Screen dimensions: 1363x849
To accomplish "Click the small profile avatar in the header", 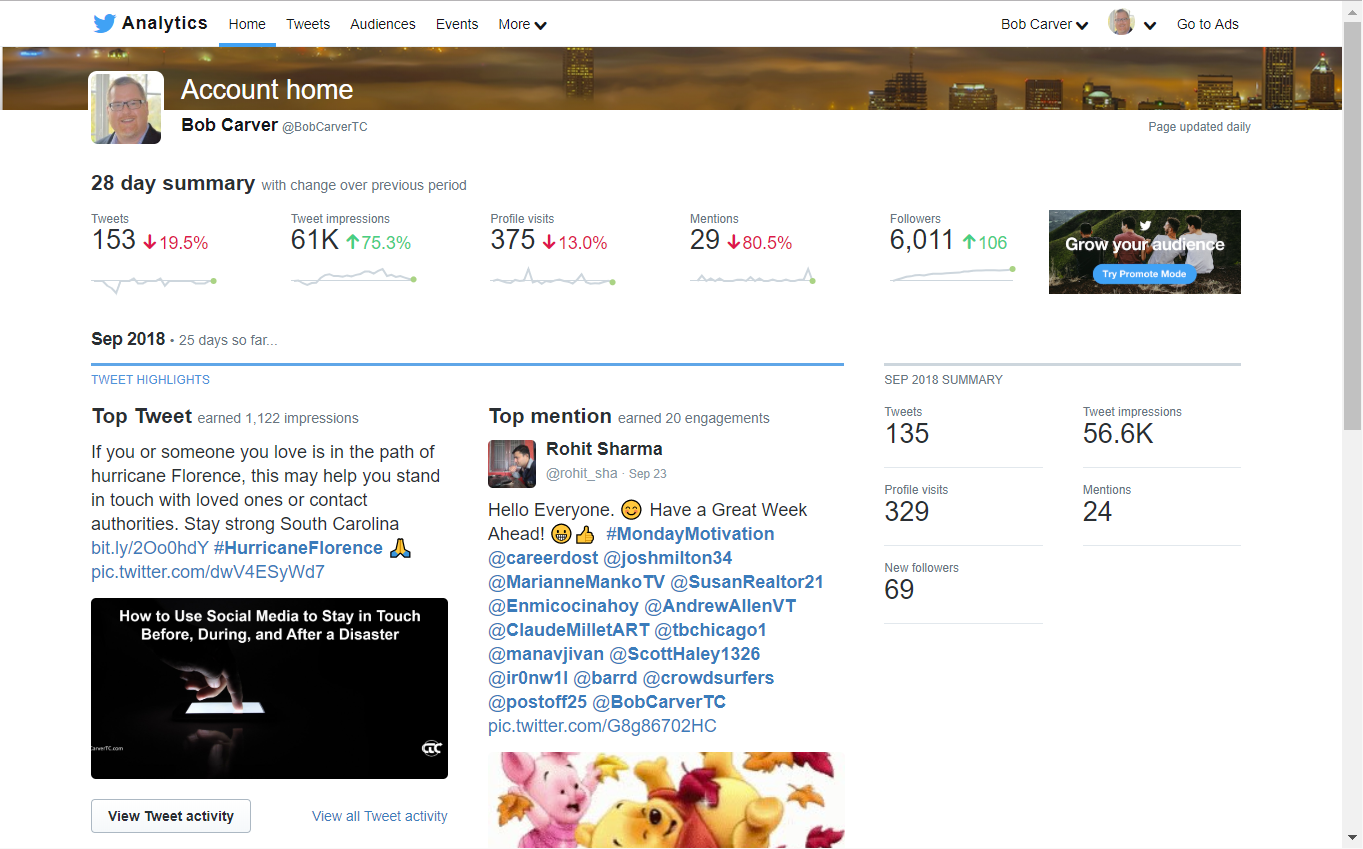I will [x=1121, y=22].
